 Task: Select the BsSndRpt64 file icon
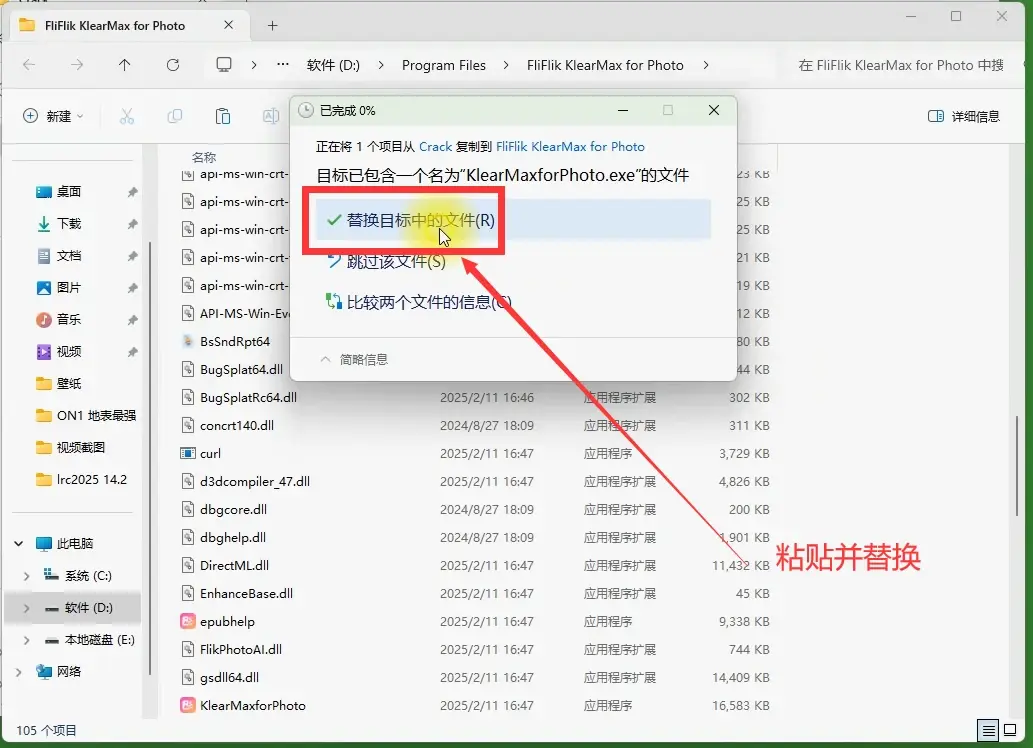188,341
